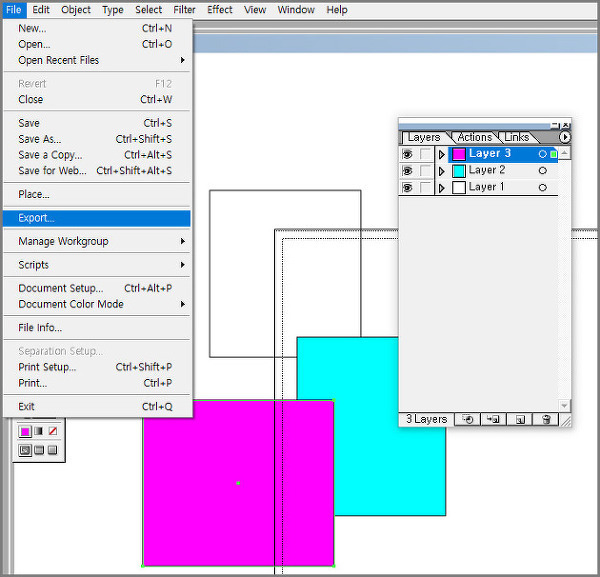Screen dimensions: 600x577
Task: Select Standard Screen Mode in toolbox
Action: pyautogui.click(x=25, y=450)
